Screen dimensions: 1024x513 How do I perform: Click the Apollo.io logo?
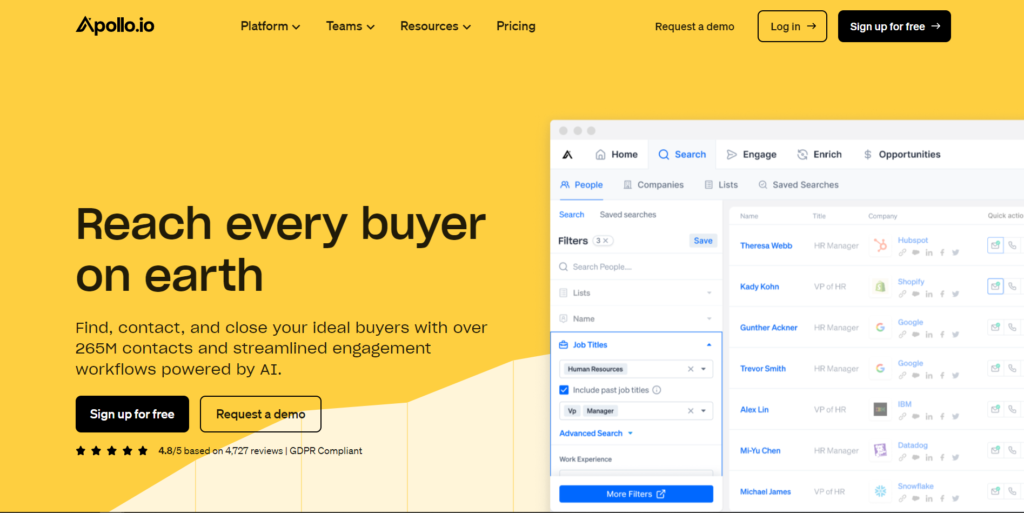pos(115,25)
